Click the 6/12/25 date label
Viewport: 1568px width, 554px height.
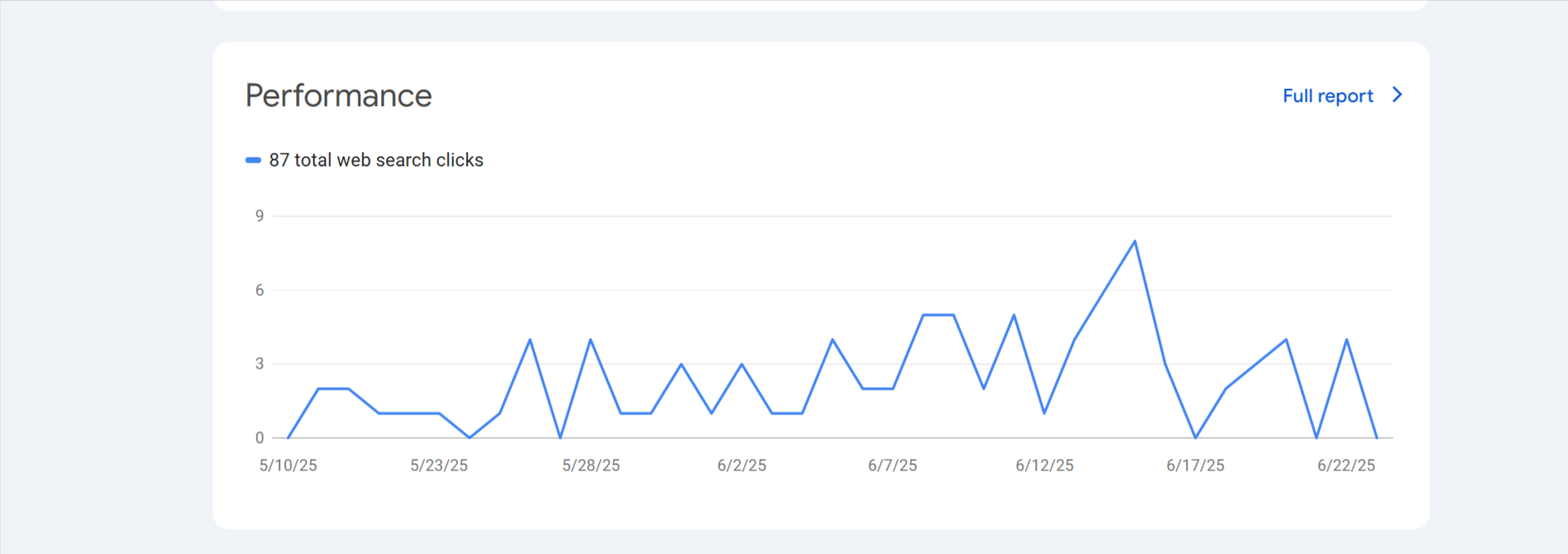[x=1044, y=466]
